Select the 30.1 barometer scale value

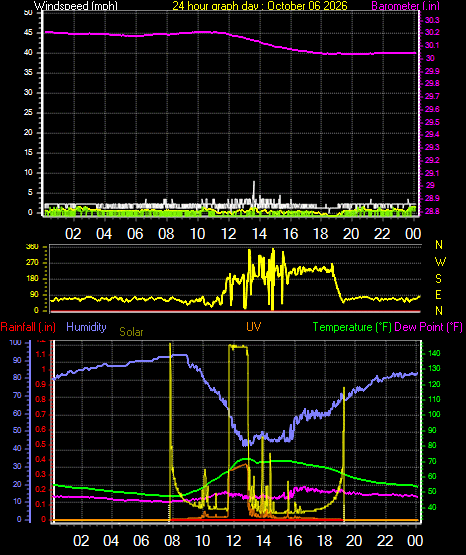click(x=432, y=45)
